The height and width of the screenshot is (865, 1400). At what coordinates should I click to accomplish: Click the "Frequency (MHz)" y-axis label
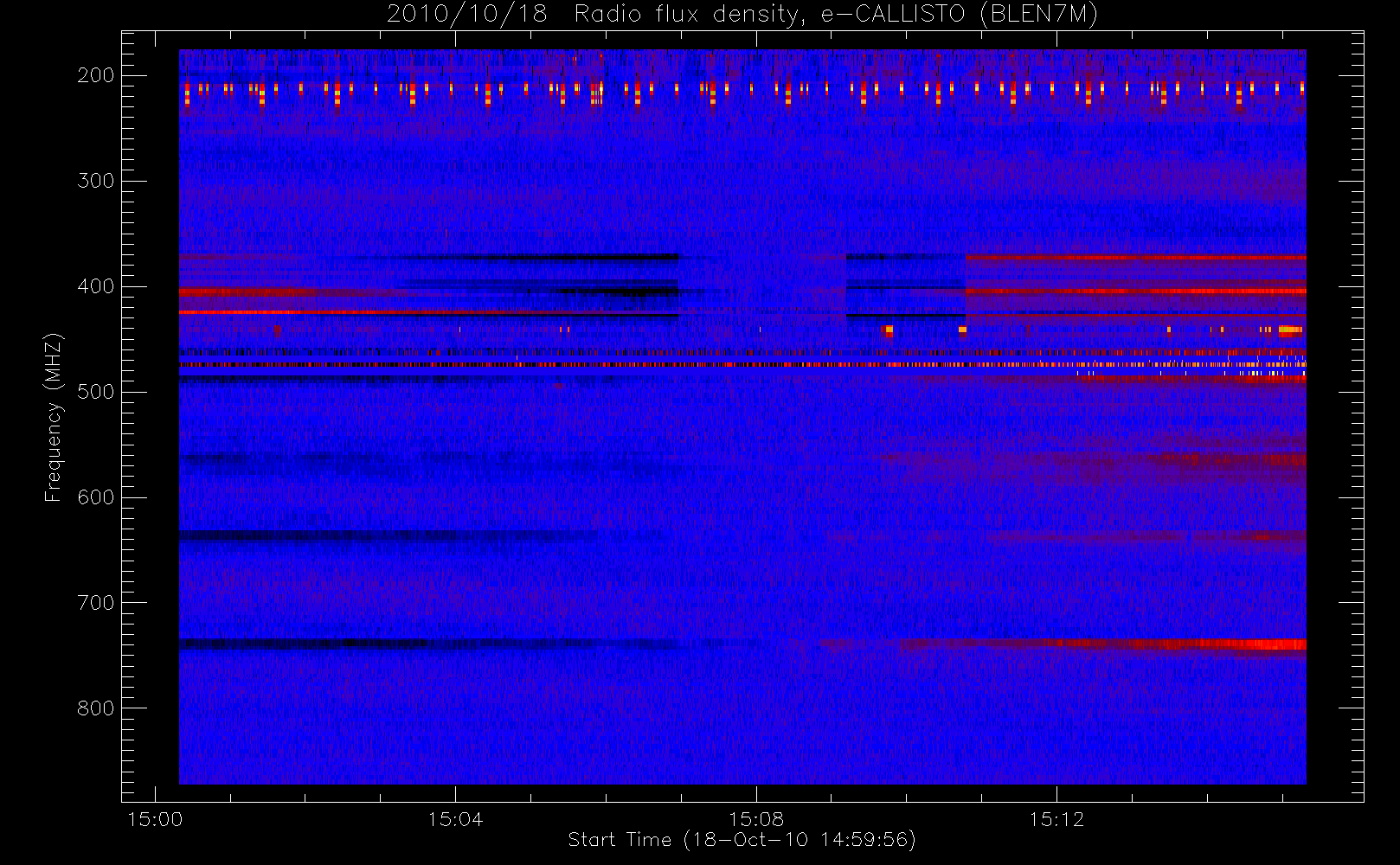tap(54, 417)
